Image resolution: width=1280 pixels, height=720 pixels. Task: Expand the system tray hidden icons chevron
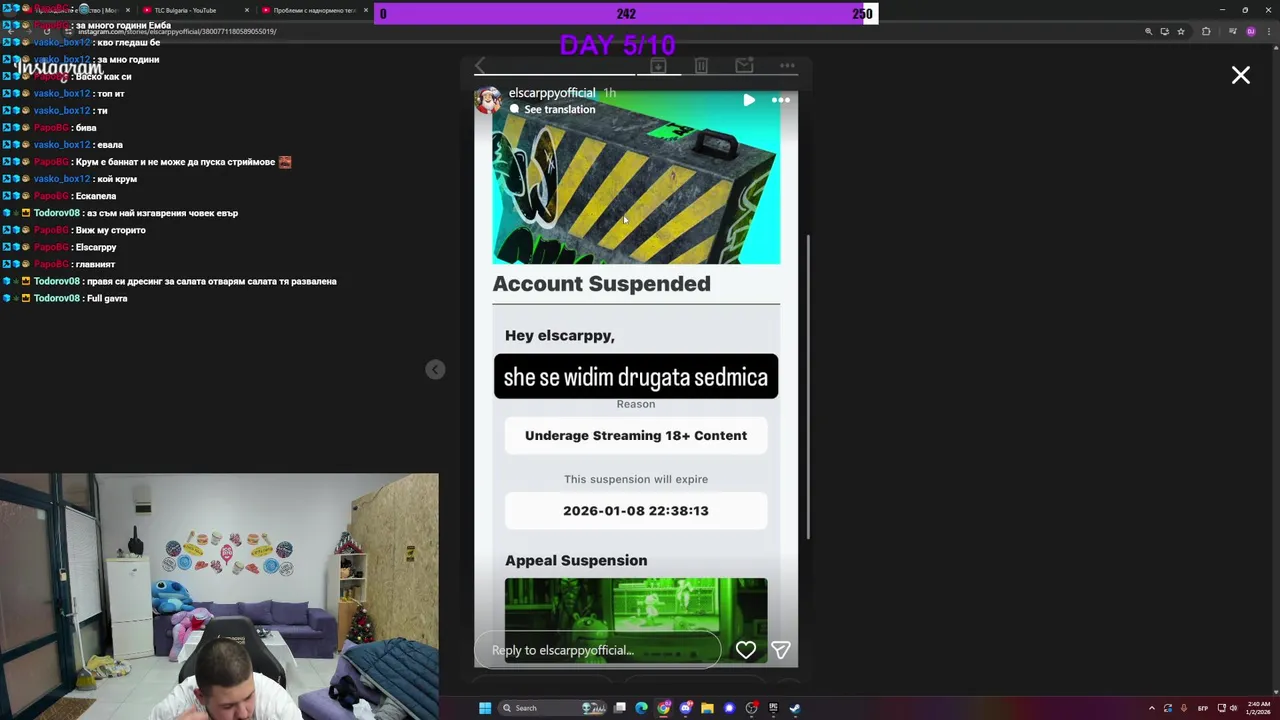(x=1151, y=708)
